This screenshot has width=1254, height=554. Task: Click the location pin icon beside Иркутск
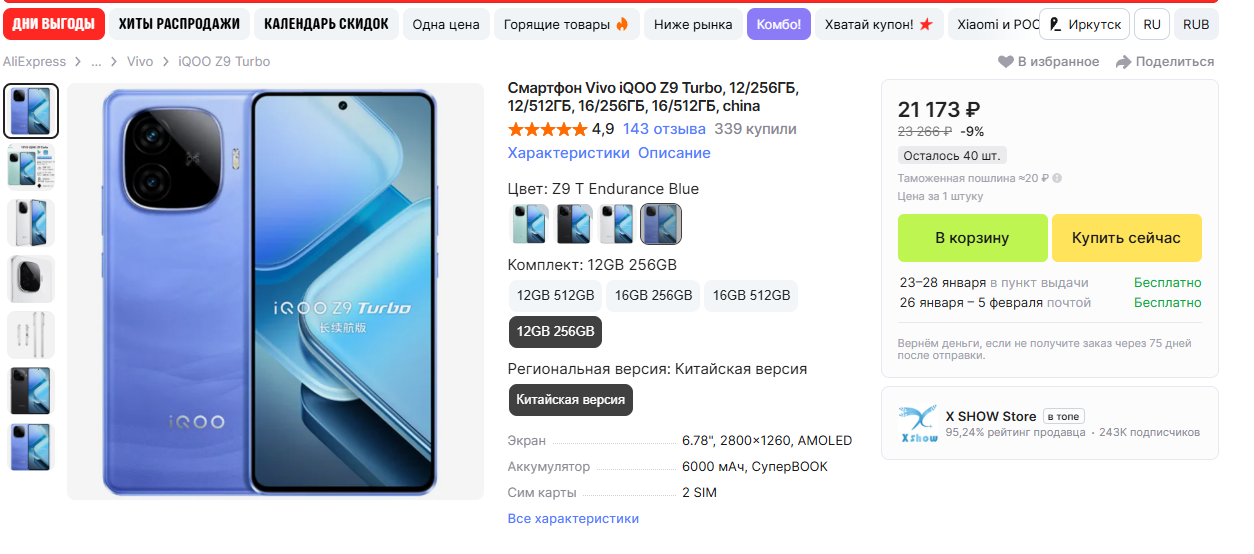pyautogui.click(x=1054, y=24)
